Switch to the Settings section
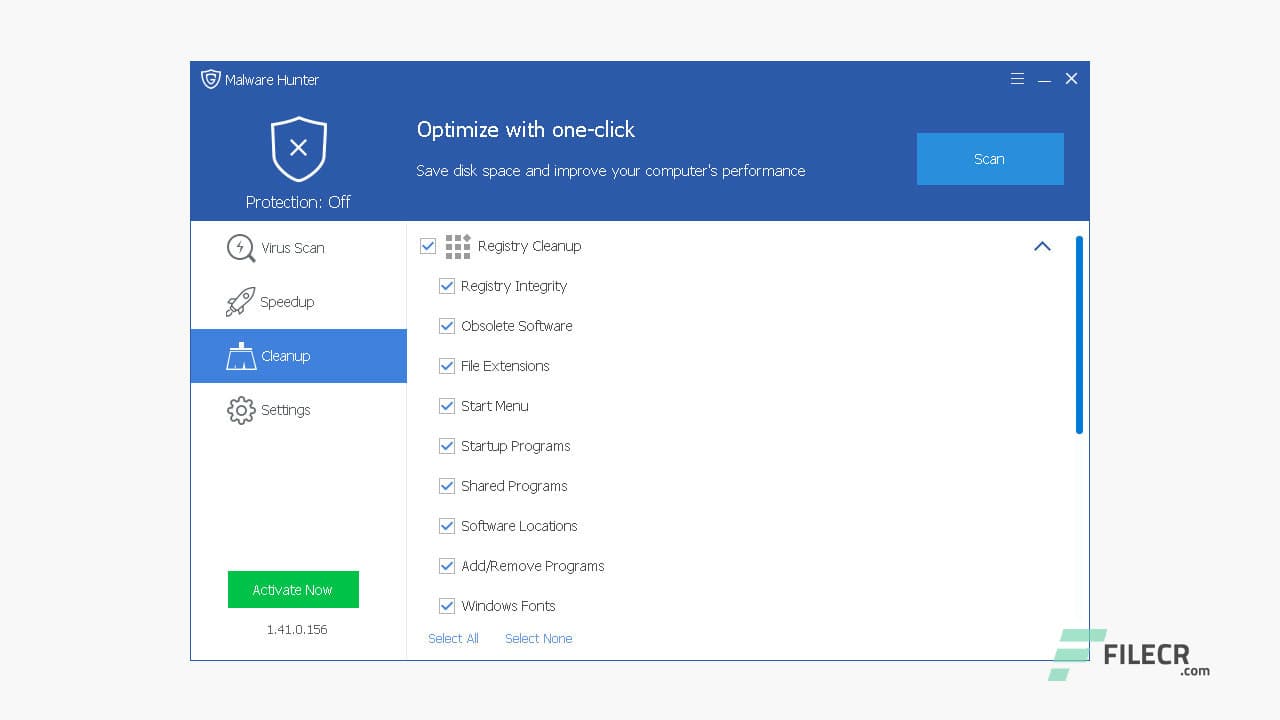 click(x=286, y=410)
